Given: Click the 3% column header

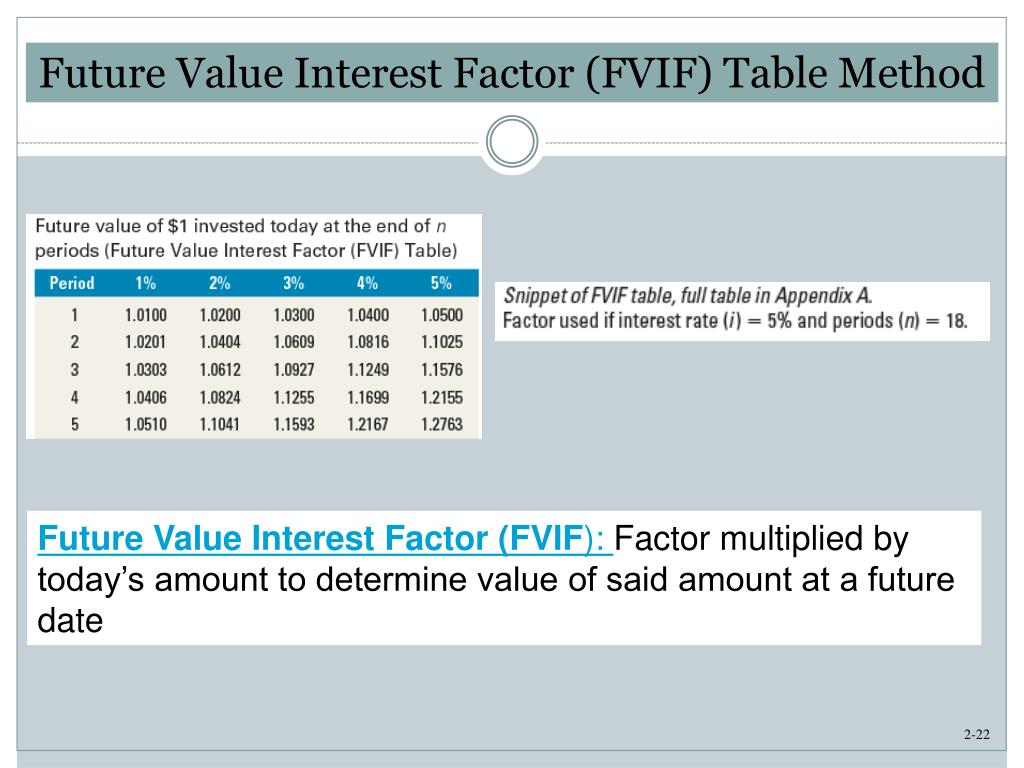Looking at the screenshot, I should tap(293, 283).
